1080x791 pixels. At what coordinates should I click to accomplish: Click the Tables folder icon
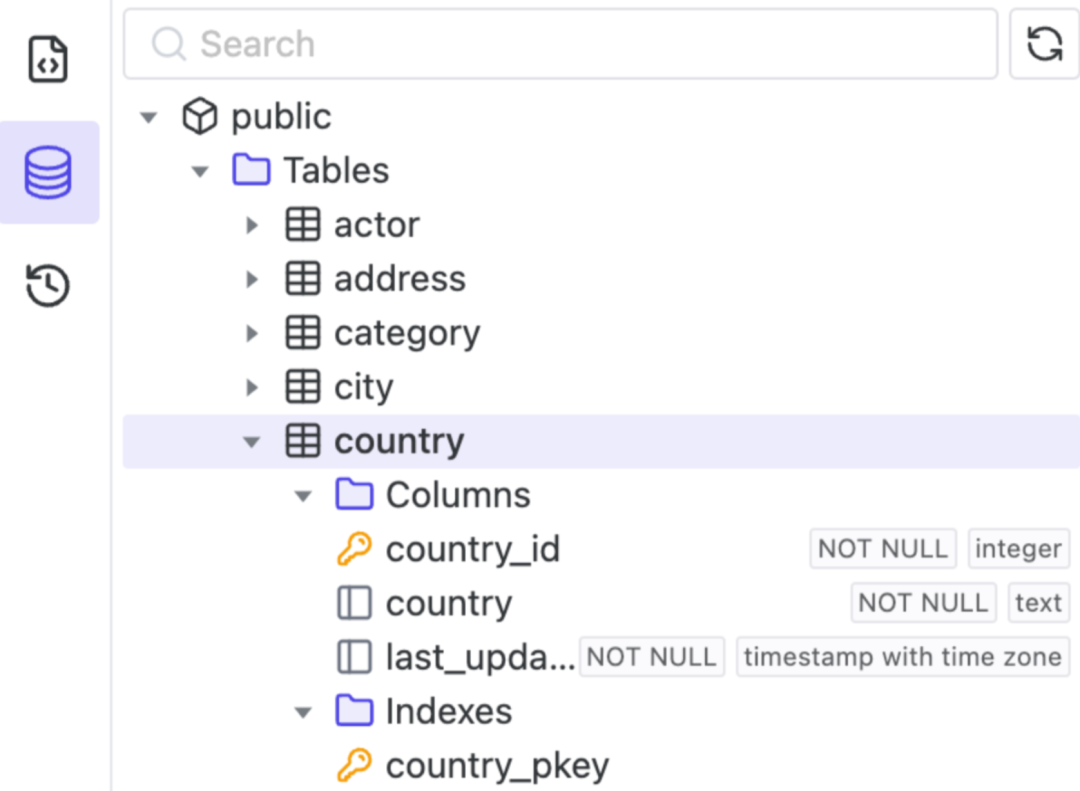(x=251, y=170)
